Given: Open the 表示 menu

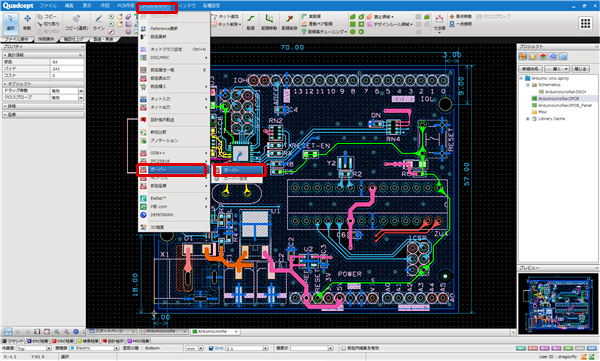Looking at the screenshot, I should click(x=87, y=6).
